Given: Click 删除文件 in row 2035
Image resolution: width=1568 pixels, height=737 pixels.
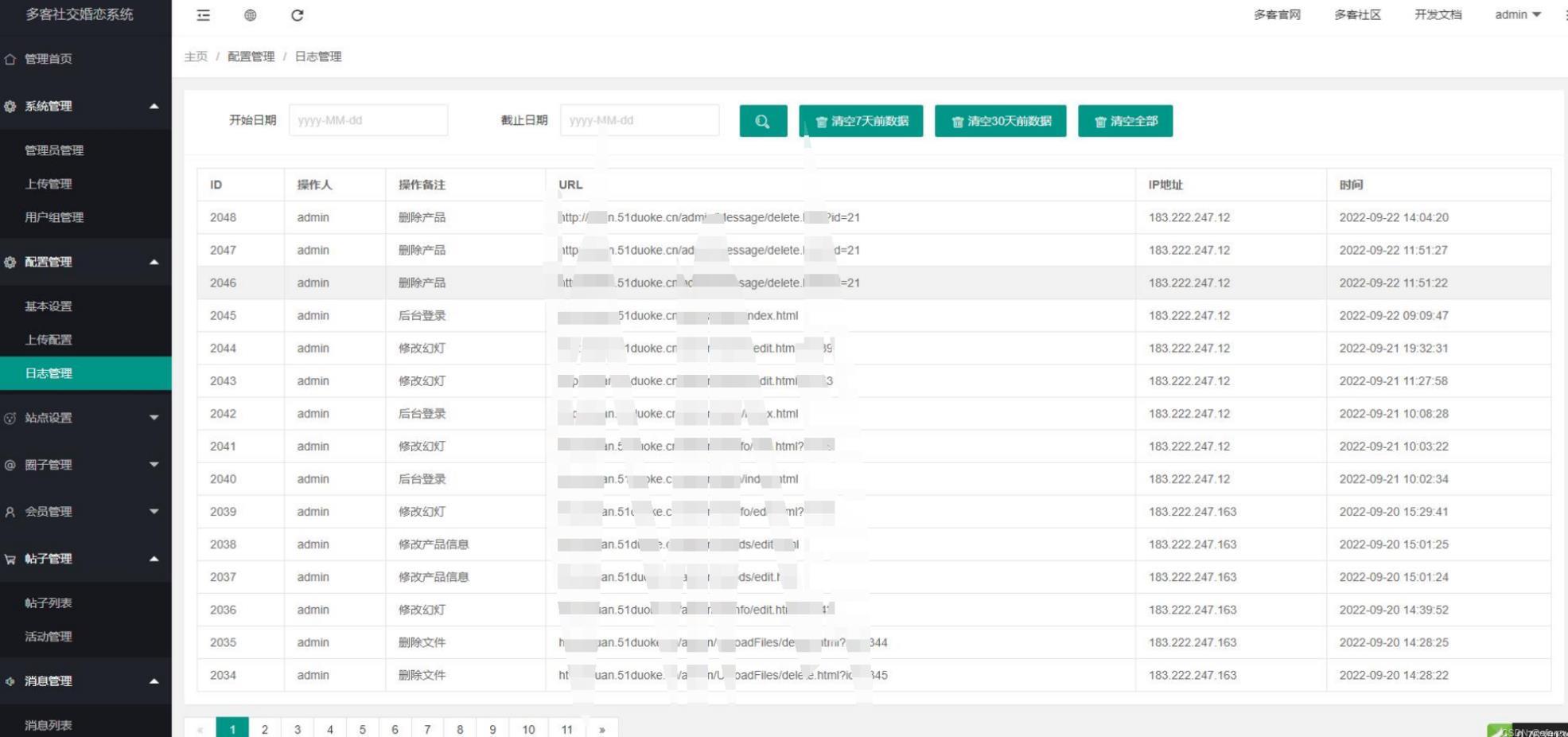Looking at the screenshot, I should tap(422, 642).
